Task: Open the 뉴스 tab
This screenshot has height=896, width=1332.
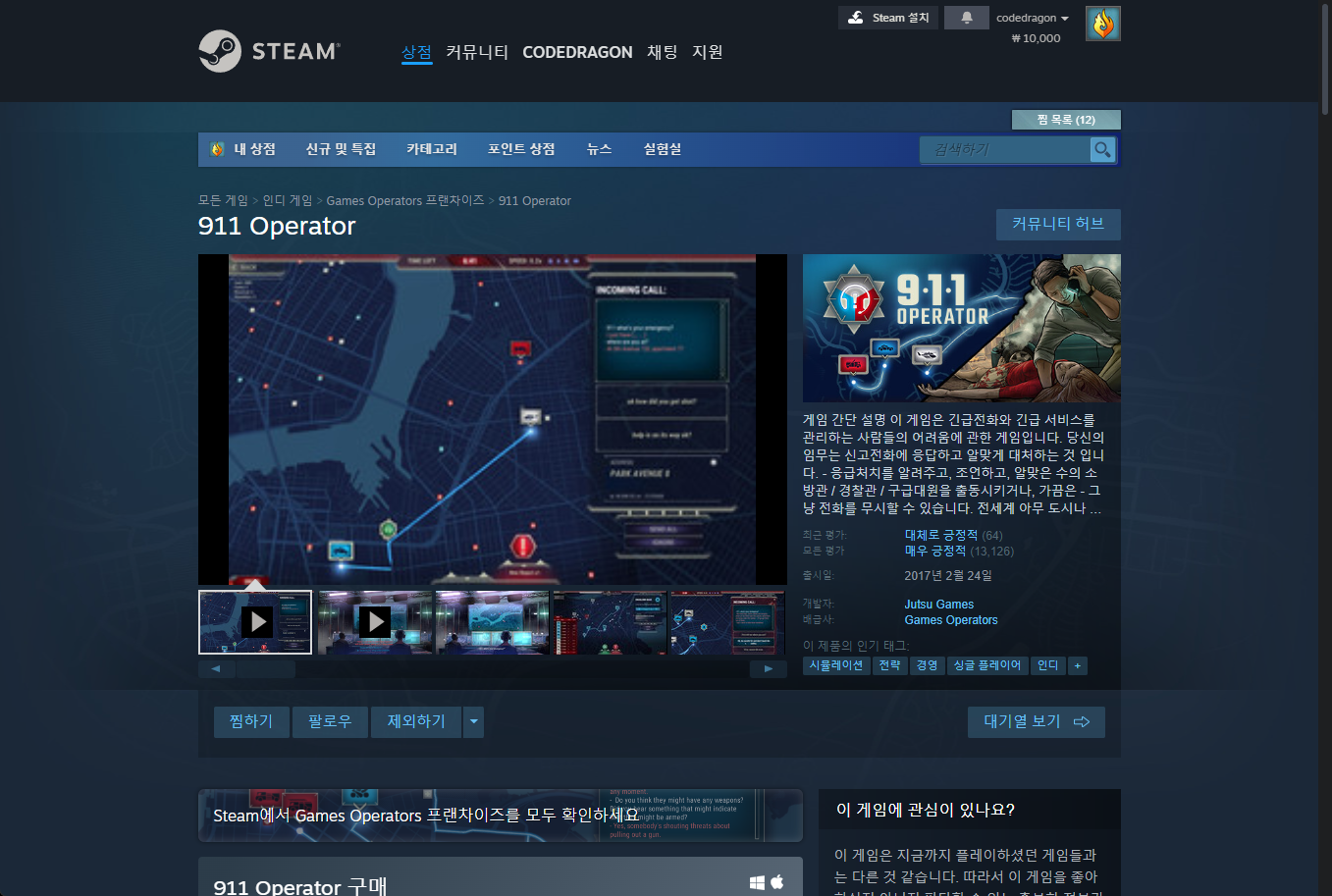Action: [599, 149]
